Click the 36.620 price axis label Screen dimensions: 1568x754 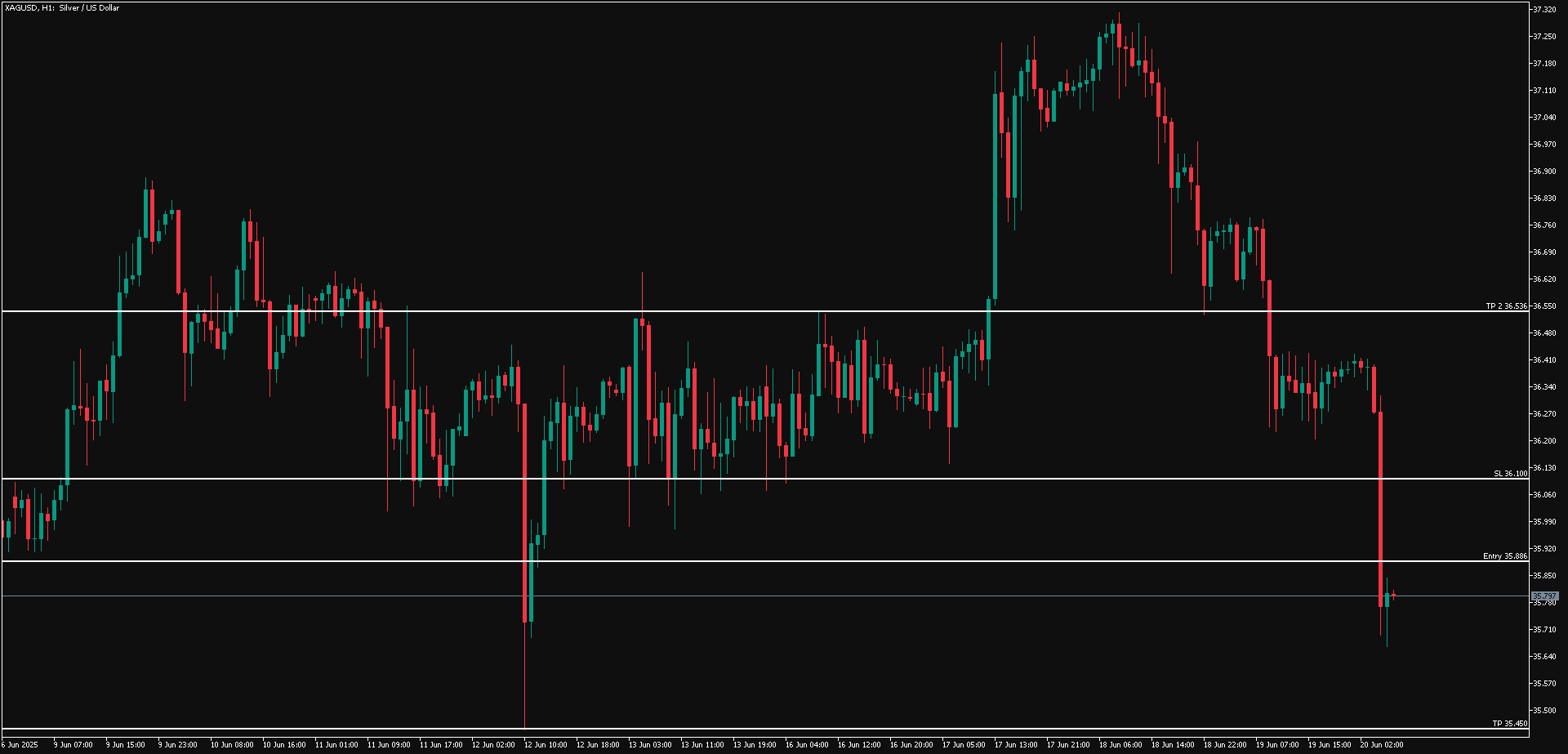click(x=1545, y=279)
